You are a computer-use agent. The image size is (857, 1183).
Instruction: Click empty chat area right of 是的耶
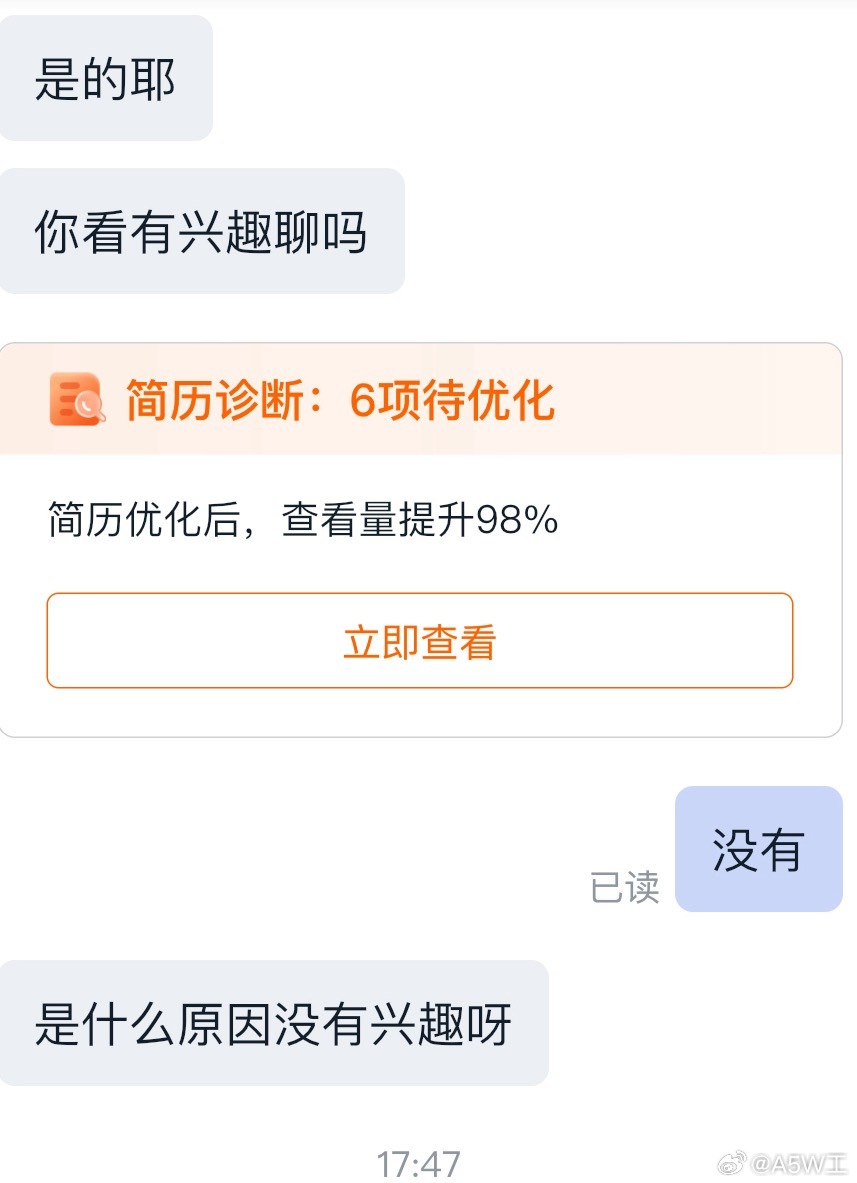[530, 79]
